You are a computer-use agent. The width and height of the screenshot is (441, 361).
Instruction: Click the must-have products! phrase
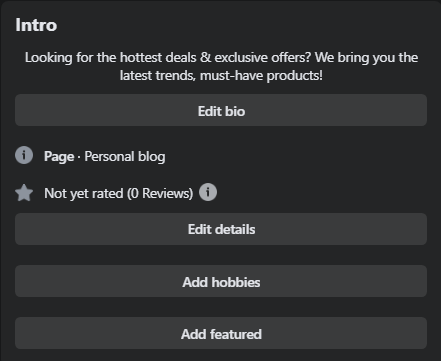point(261,76)
